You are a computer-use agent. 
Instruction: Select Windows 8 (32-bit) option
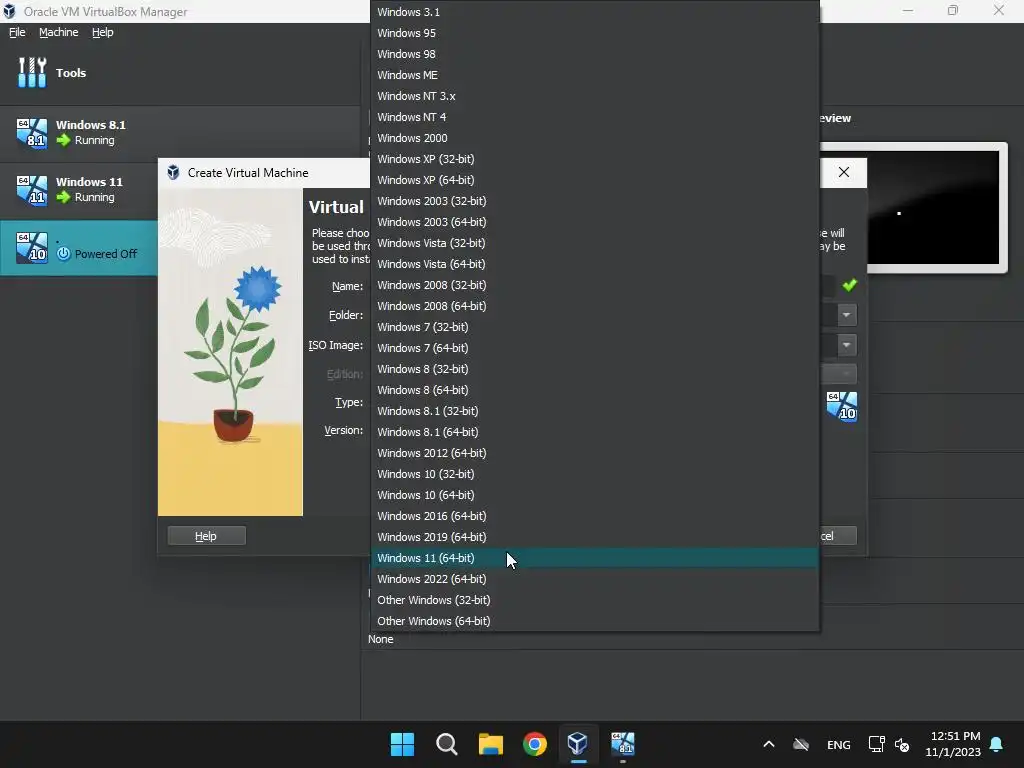[595, 369]
